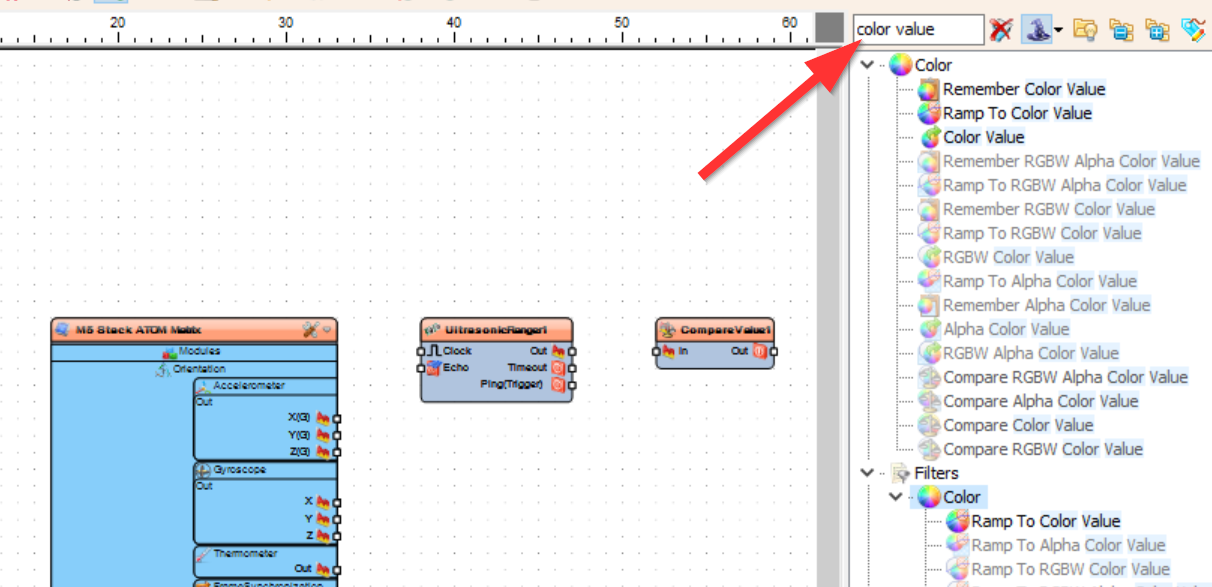
Task: Select the RGBW Color Value item
Action: pyautogui.click(x=1008, y=257)
